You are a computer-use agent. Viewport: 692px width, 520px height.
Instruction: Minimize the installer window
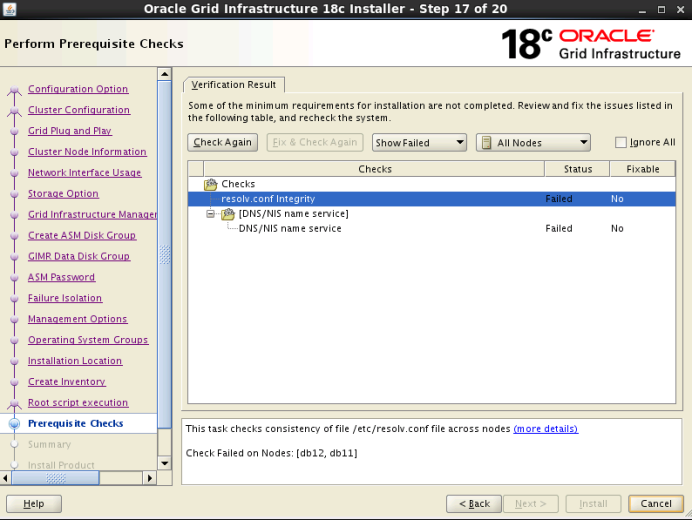point(642,10)
